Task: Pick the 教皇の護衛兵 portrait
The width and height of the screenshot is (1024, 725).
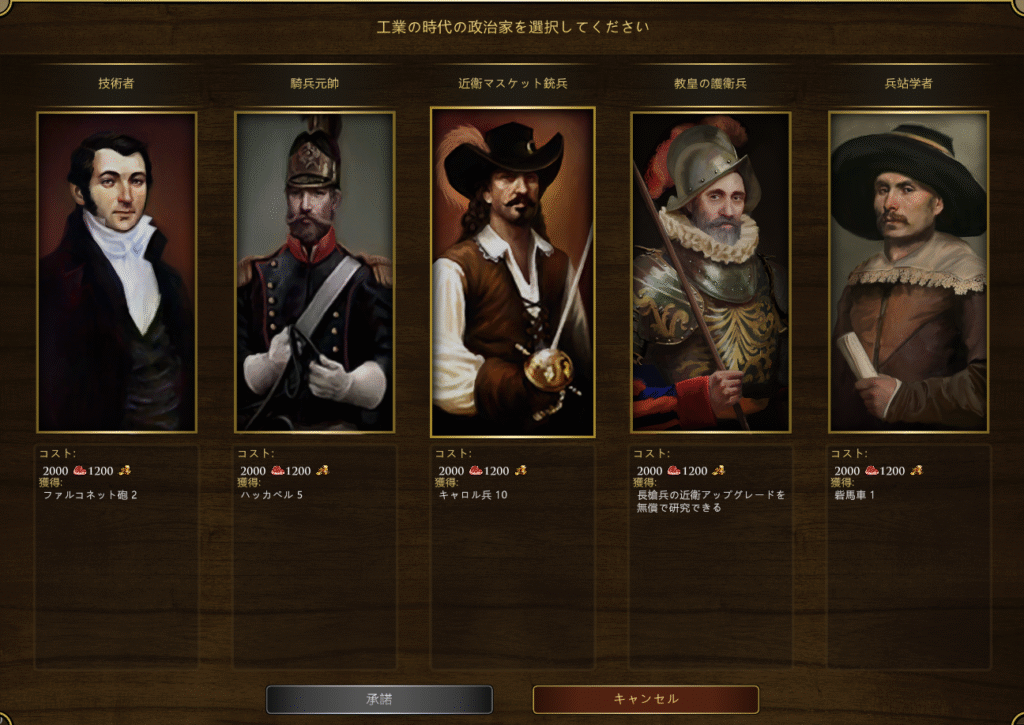Action: [x=711, y=272]
